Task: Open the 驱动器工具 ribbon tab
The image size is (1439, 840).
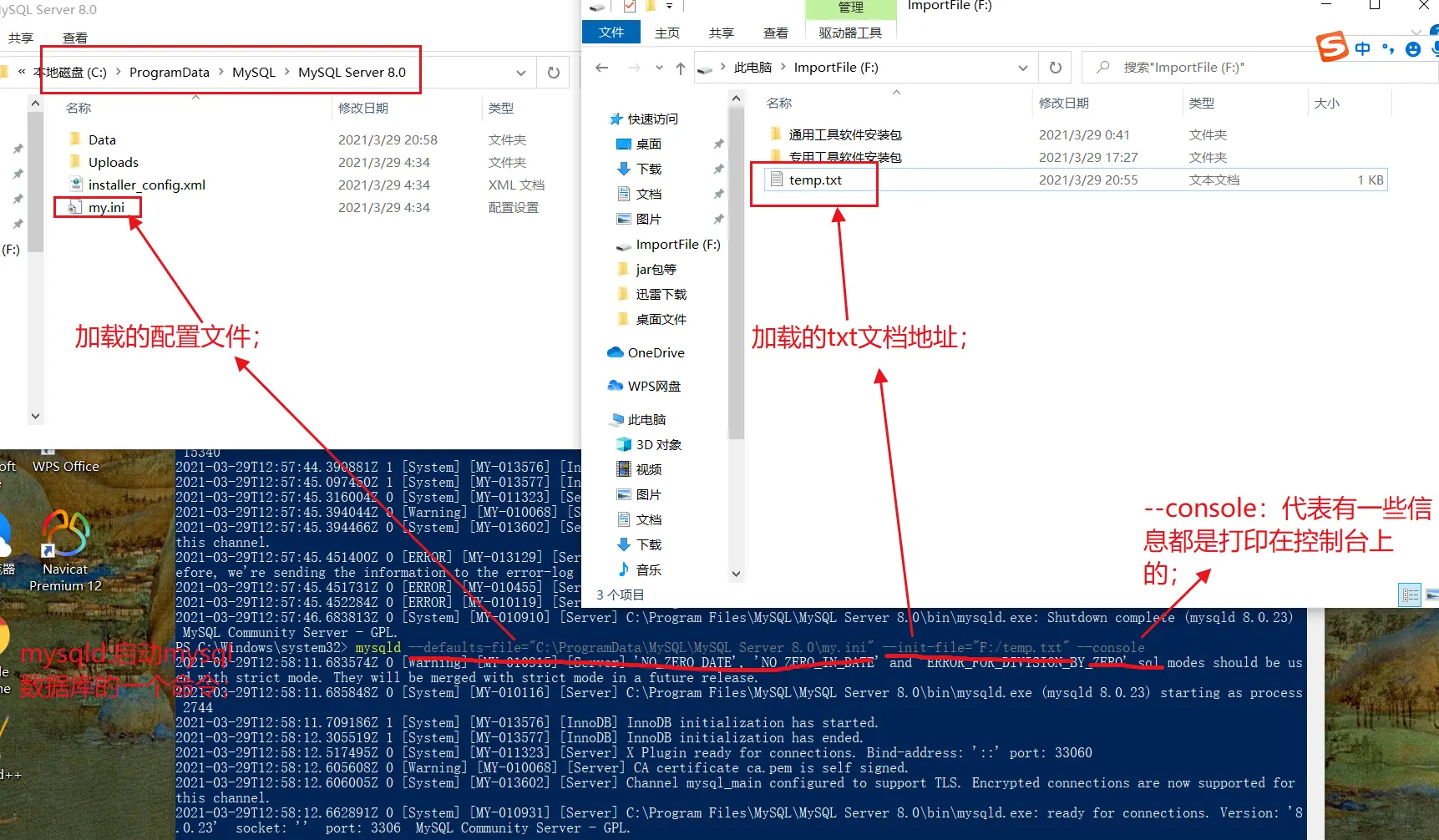Action: point(850,33)
